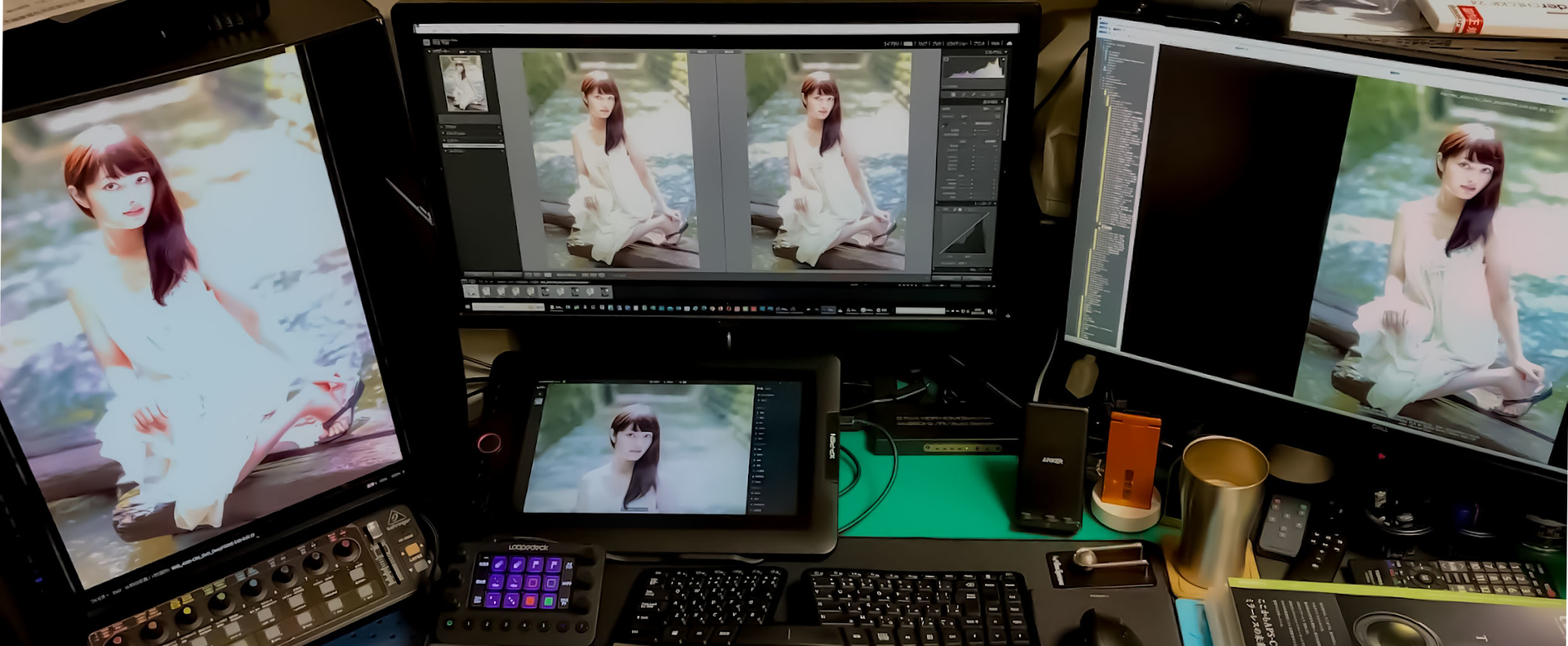Click the Windows taskbar search box
1568x646 pixels.
510,308
